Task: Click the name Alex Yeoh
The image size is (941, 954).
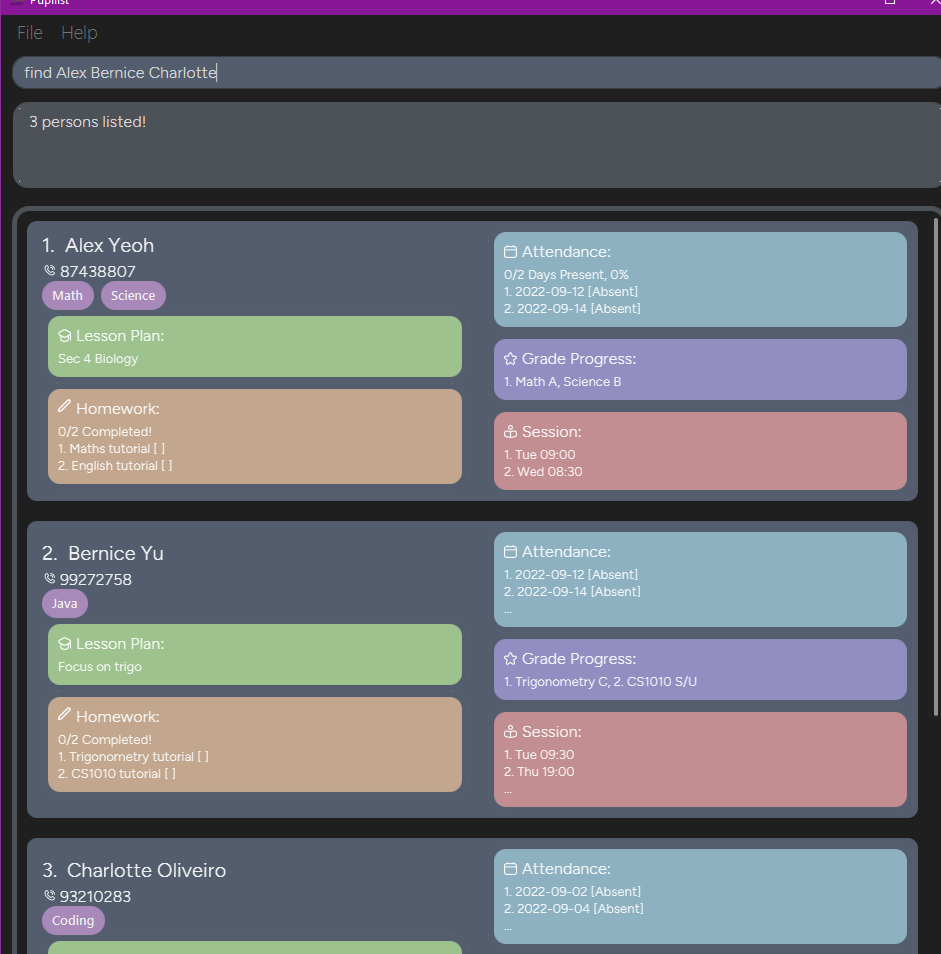Action: [109, 246]
